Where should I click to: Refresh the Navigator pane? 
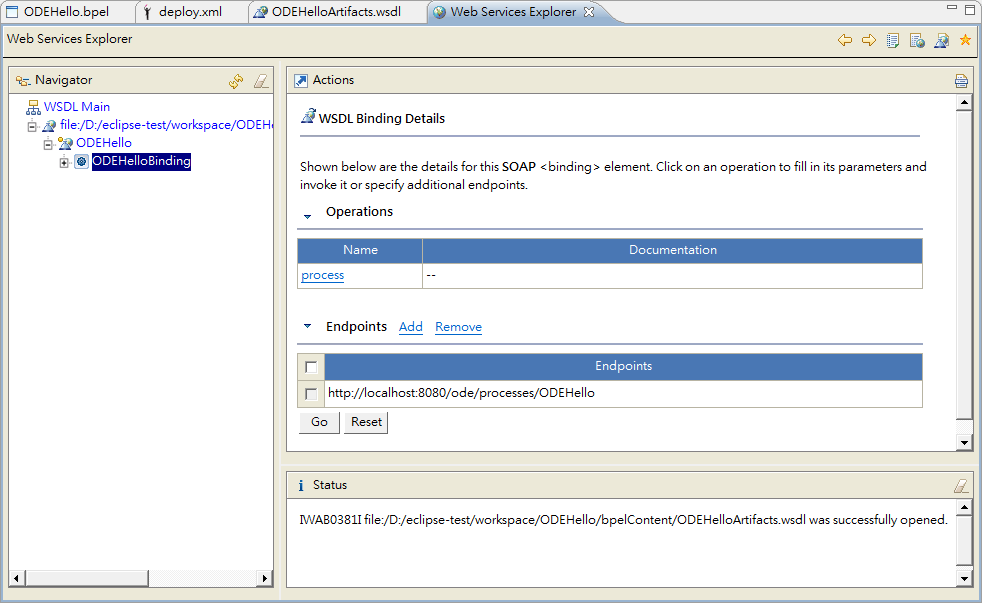tap(236, 81)
